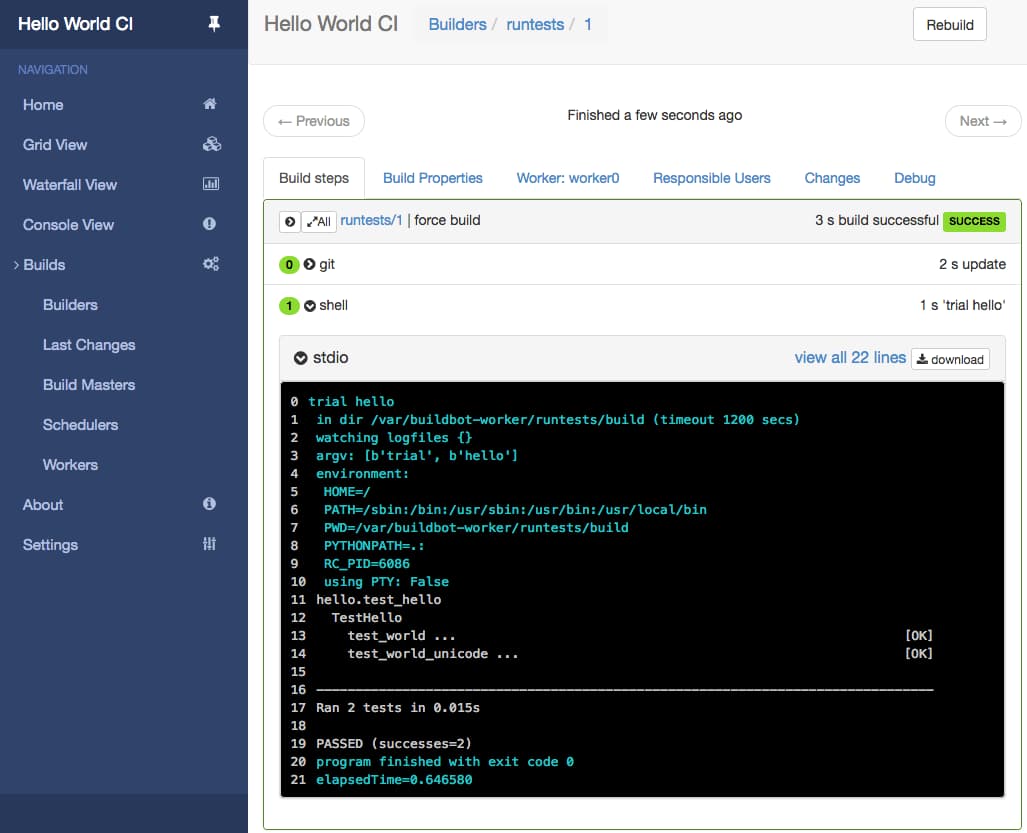Viewport: 1027px width, 833px height.
Task: Click the Waterfall View chart icon
Action: (211, 184)
